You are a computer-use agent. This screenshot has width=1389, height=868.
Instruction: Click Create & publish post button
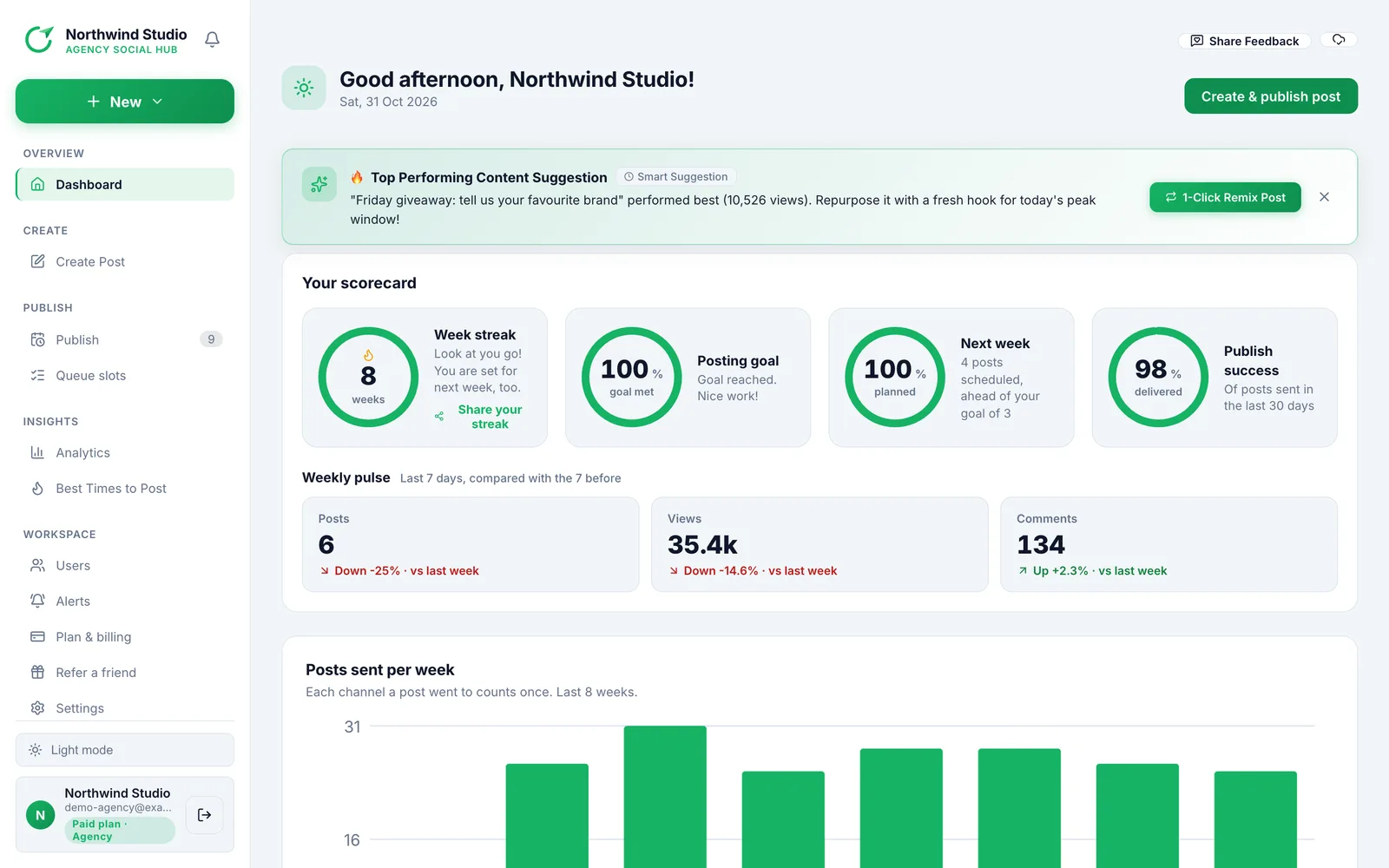point(1271,96)
